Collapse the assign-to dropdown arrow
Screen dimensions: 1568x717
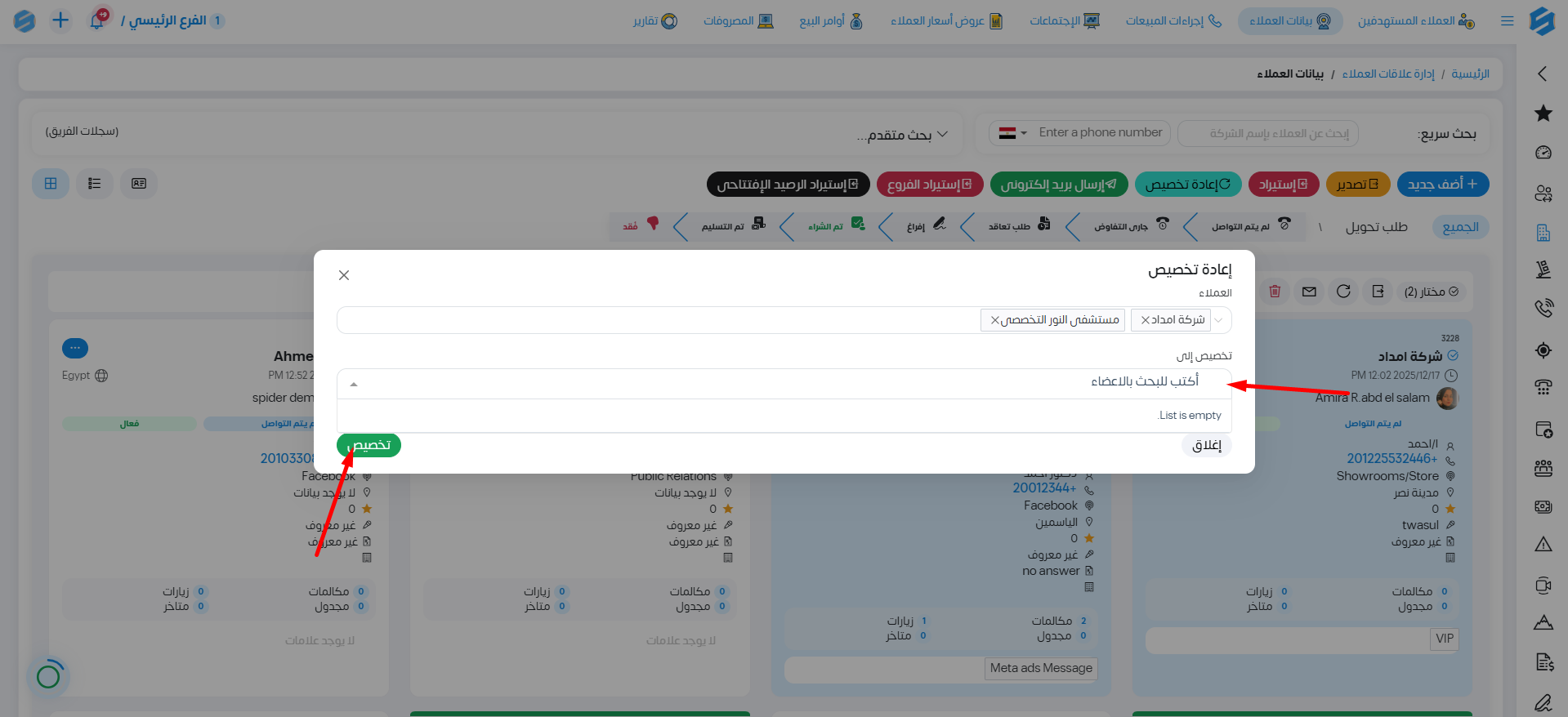pos(354,384)
